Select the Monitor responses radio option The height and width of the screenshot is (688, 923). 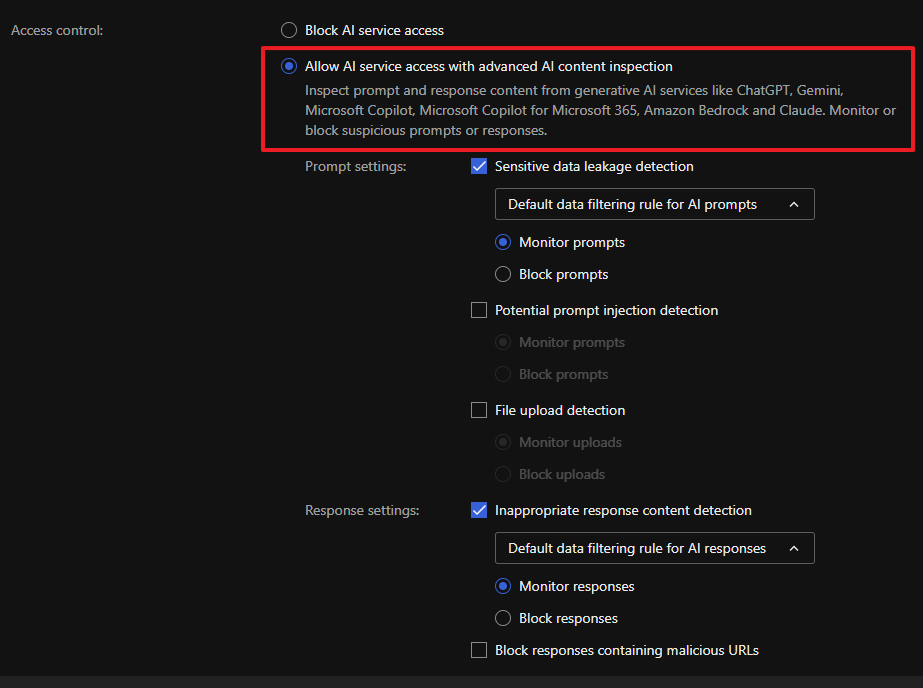pyautogui.click(x=503, y=586)
